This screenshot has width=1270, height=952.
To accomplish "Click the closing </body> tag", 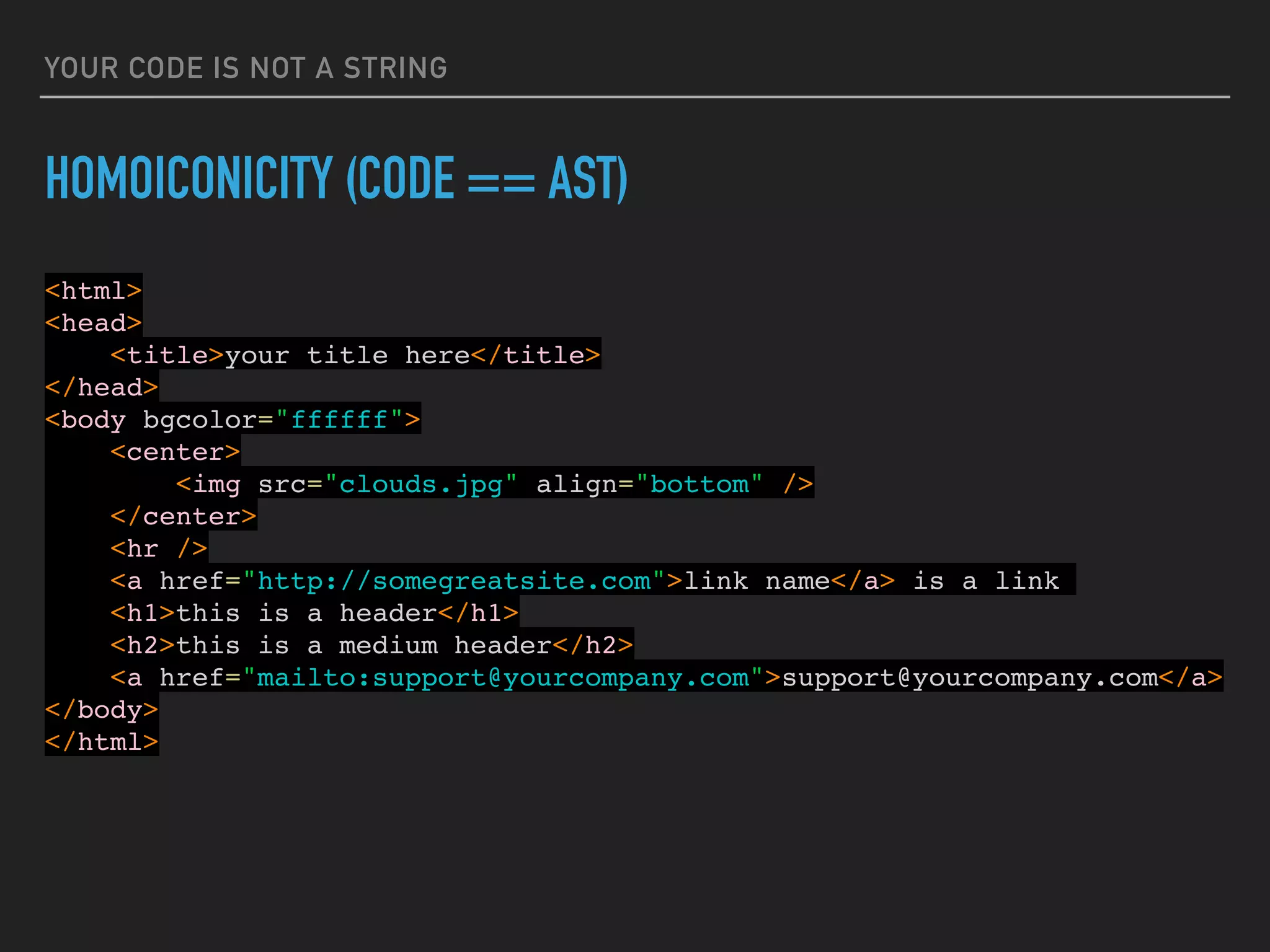I will click(102, 710).
